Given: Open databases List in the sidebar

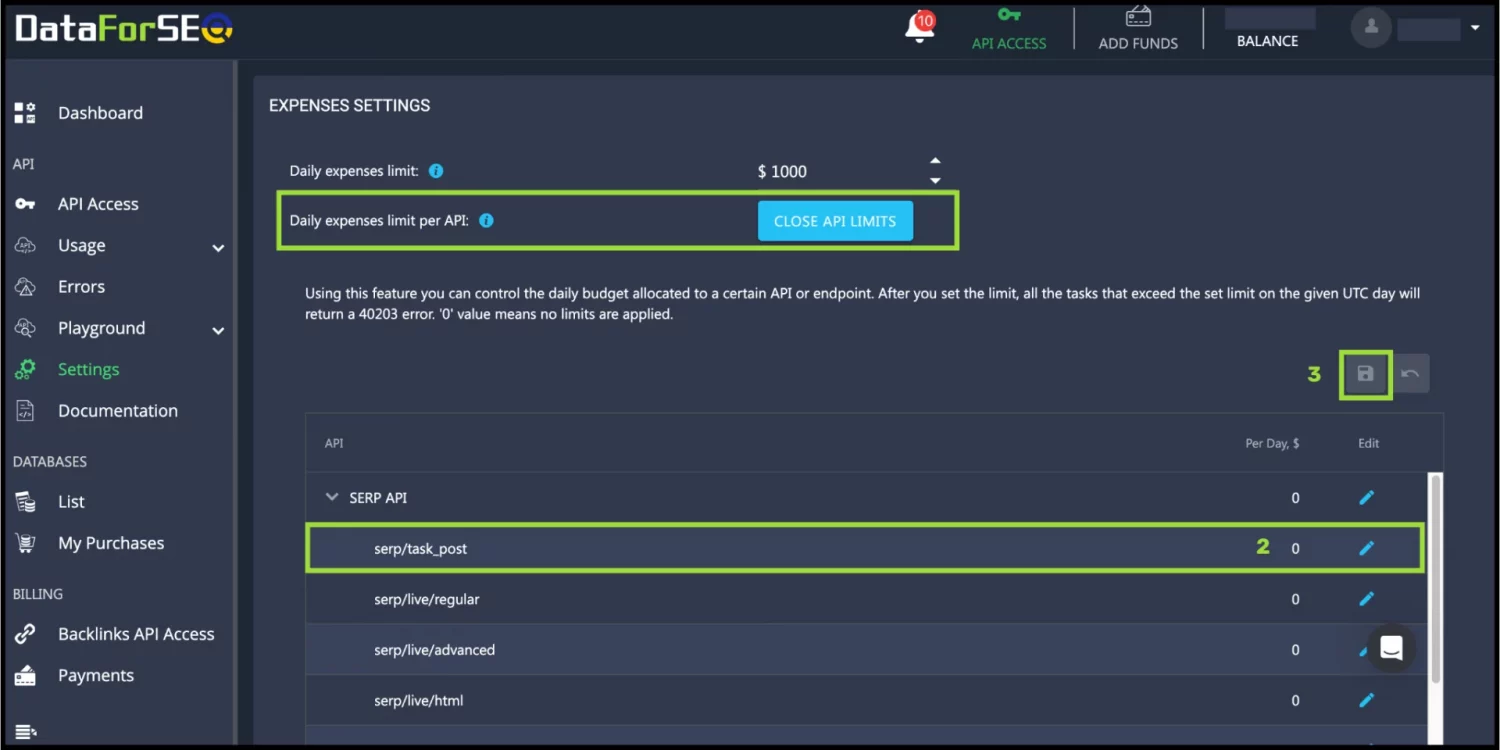Looking at the screenshot, I should (71, 502).
